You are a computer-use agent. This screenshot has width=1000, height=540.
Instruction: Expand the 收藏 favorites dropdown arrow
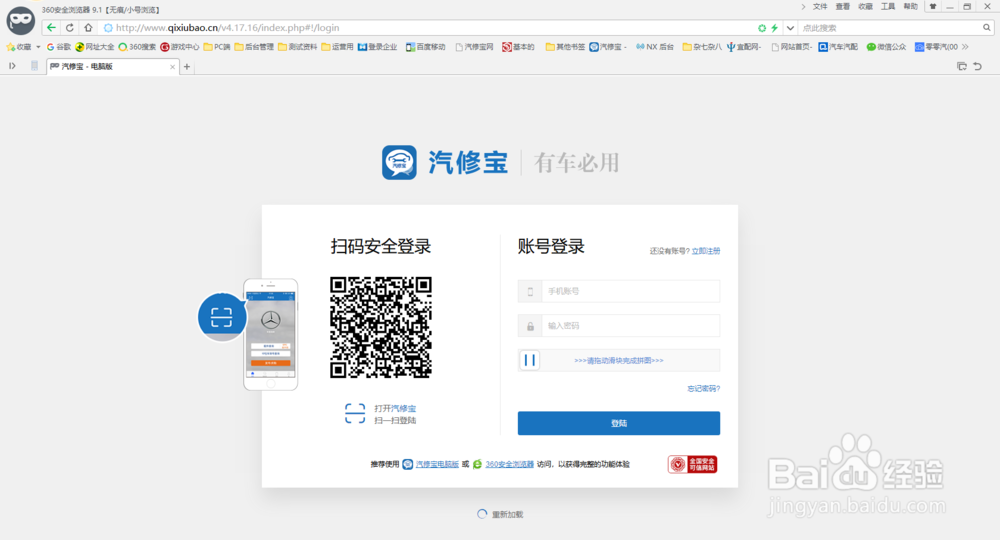tap(38, 47)
